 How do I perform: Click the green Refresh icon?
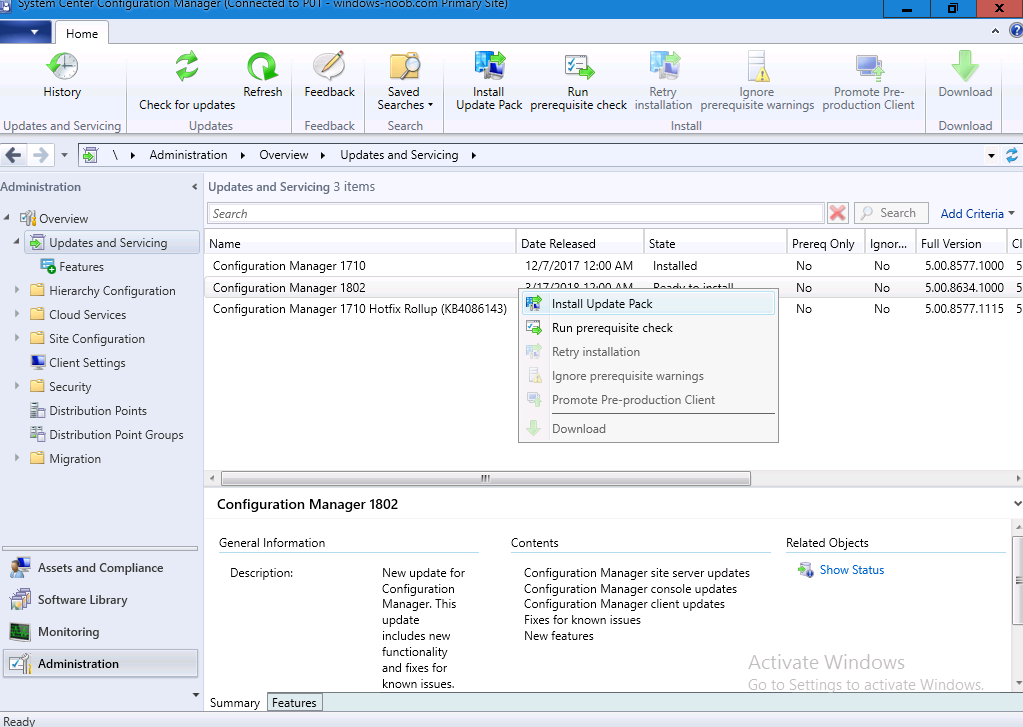262,67
